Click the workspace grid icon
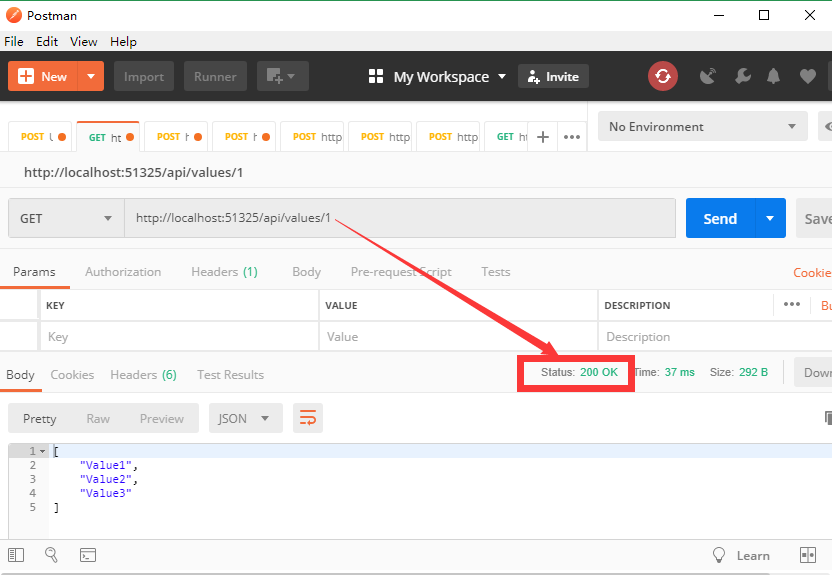The image size is (832, 575). pyautogui.click(x=376, y=76)
